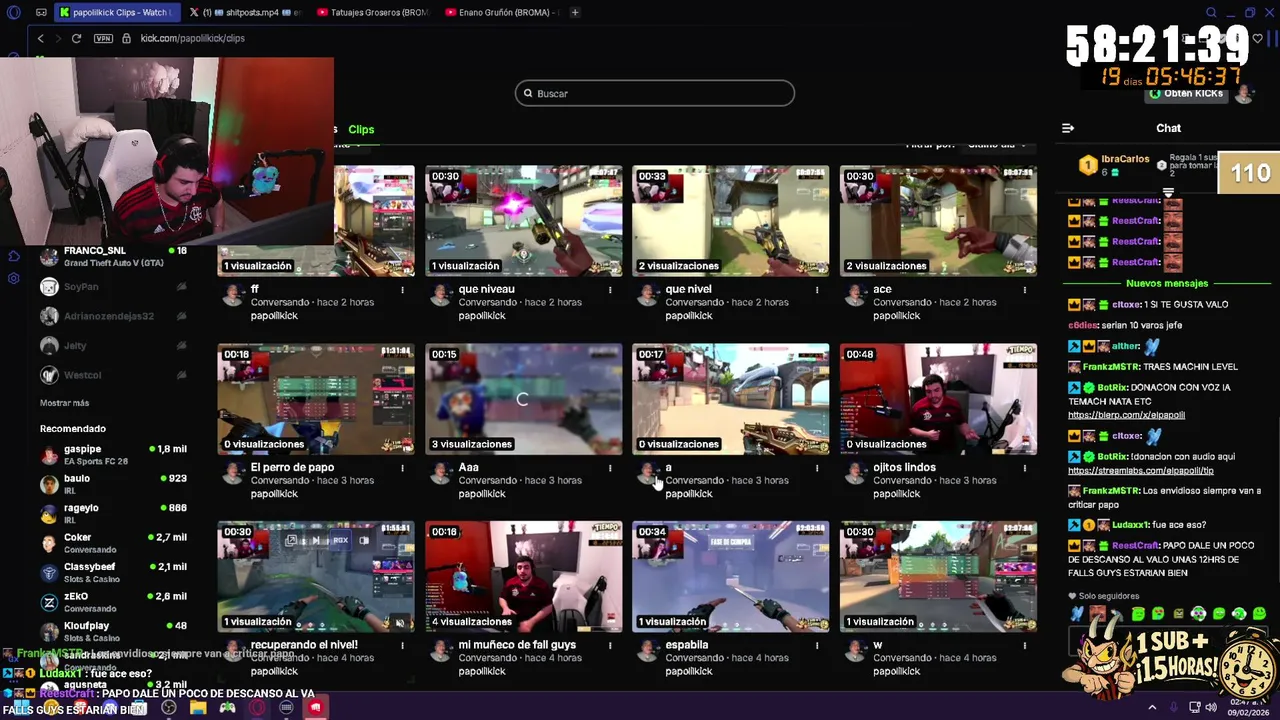Click the Chat header label
This screenshot has height=720, width=1280.
(x=1168, y=128)
